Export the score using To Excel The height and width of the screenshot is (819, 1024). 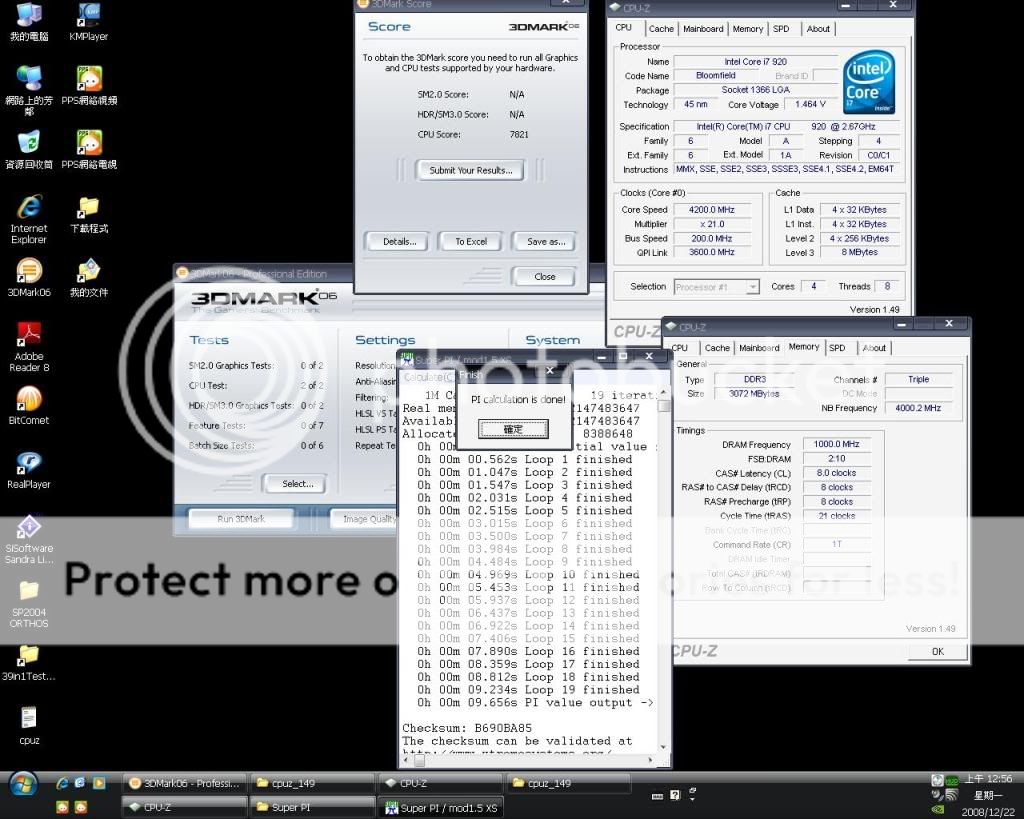470,242
